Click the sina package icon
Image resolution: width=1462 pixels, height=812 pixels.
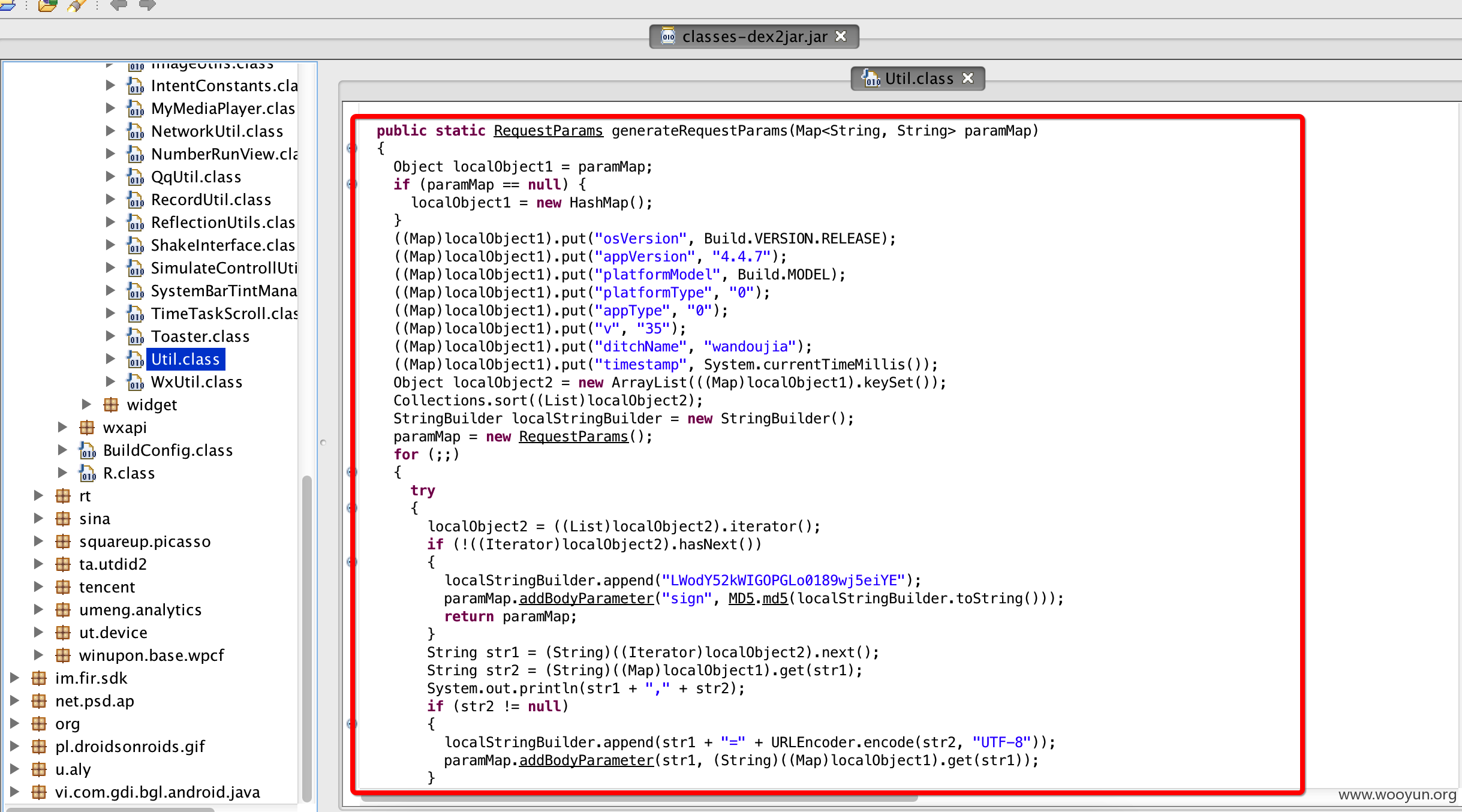(x=63, y=519)
